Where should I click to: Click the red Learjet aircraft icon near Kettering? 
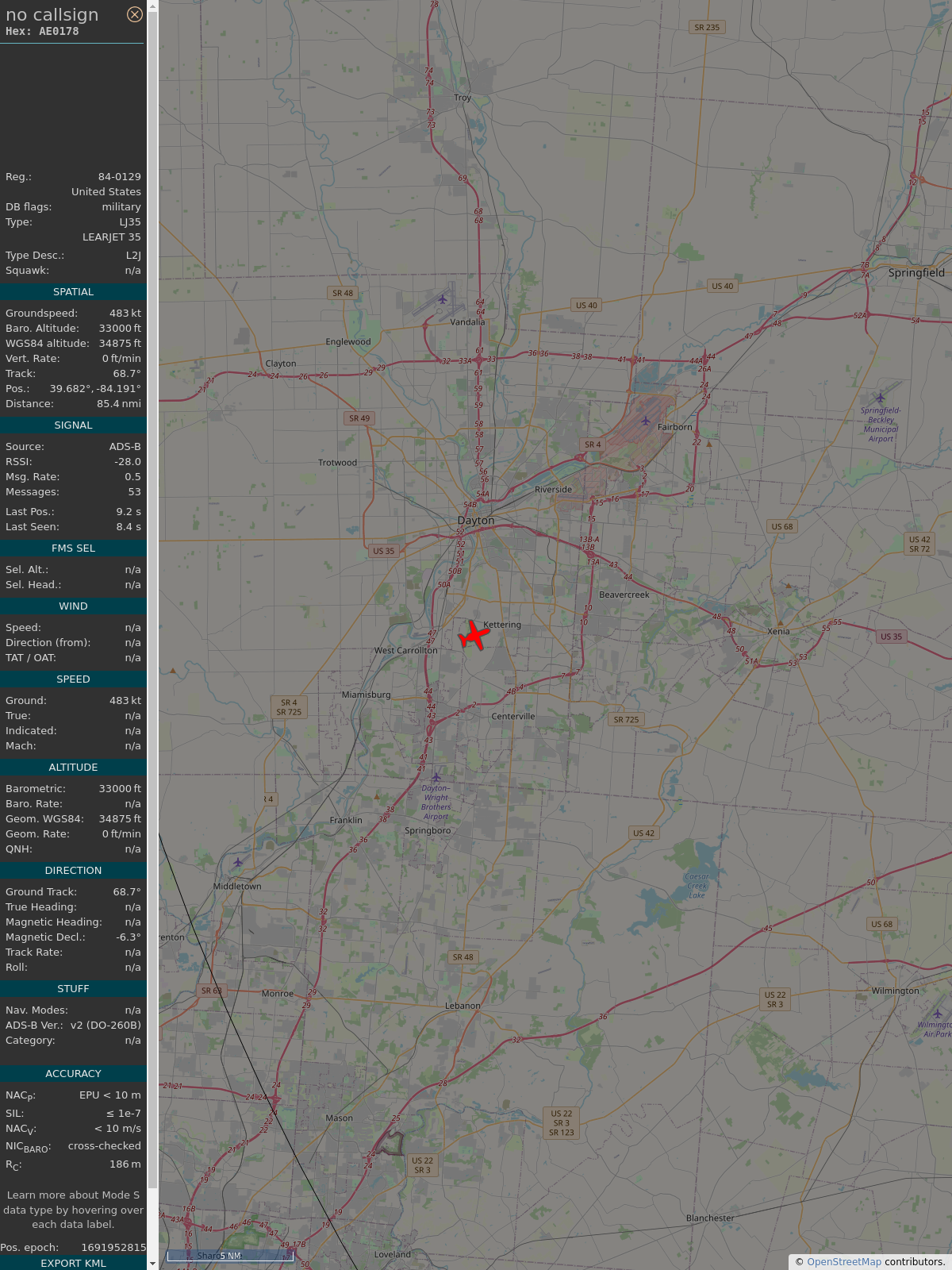click(x=474, y=636)
